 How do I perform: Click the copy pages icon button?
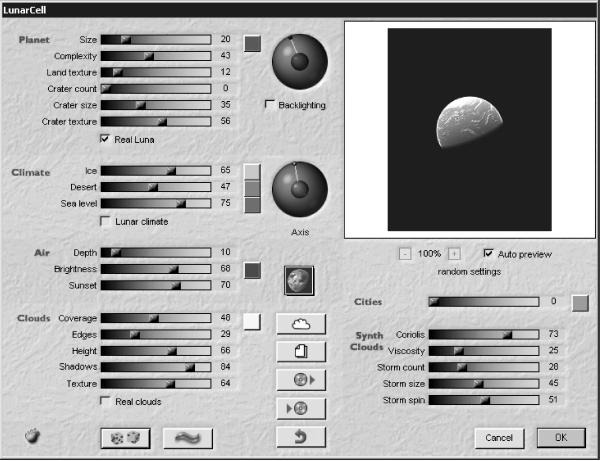click(301, 352)
